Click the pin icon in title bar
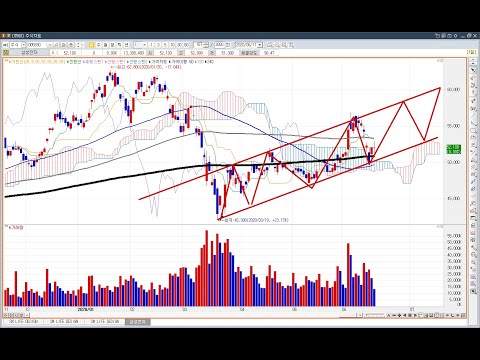Viewport: 480px width, 360px height. pos(455,36)
